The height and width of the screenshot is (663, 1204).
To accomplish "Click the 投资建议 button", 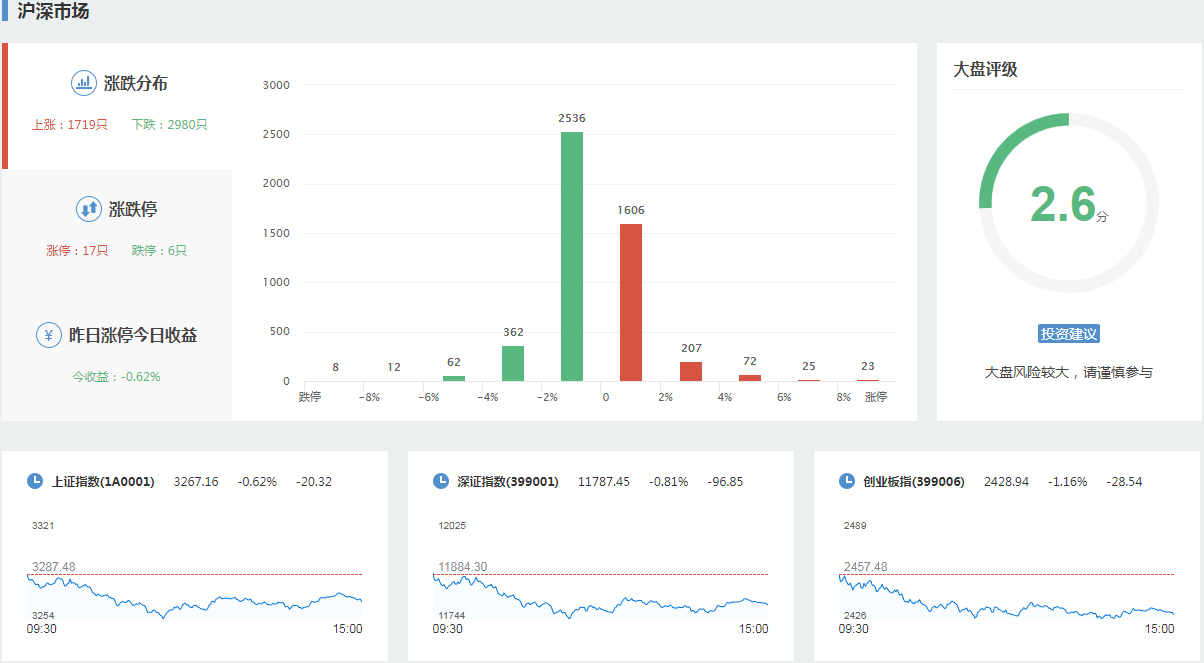I will [1069, 334].
